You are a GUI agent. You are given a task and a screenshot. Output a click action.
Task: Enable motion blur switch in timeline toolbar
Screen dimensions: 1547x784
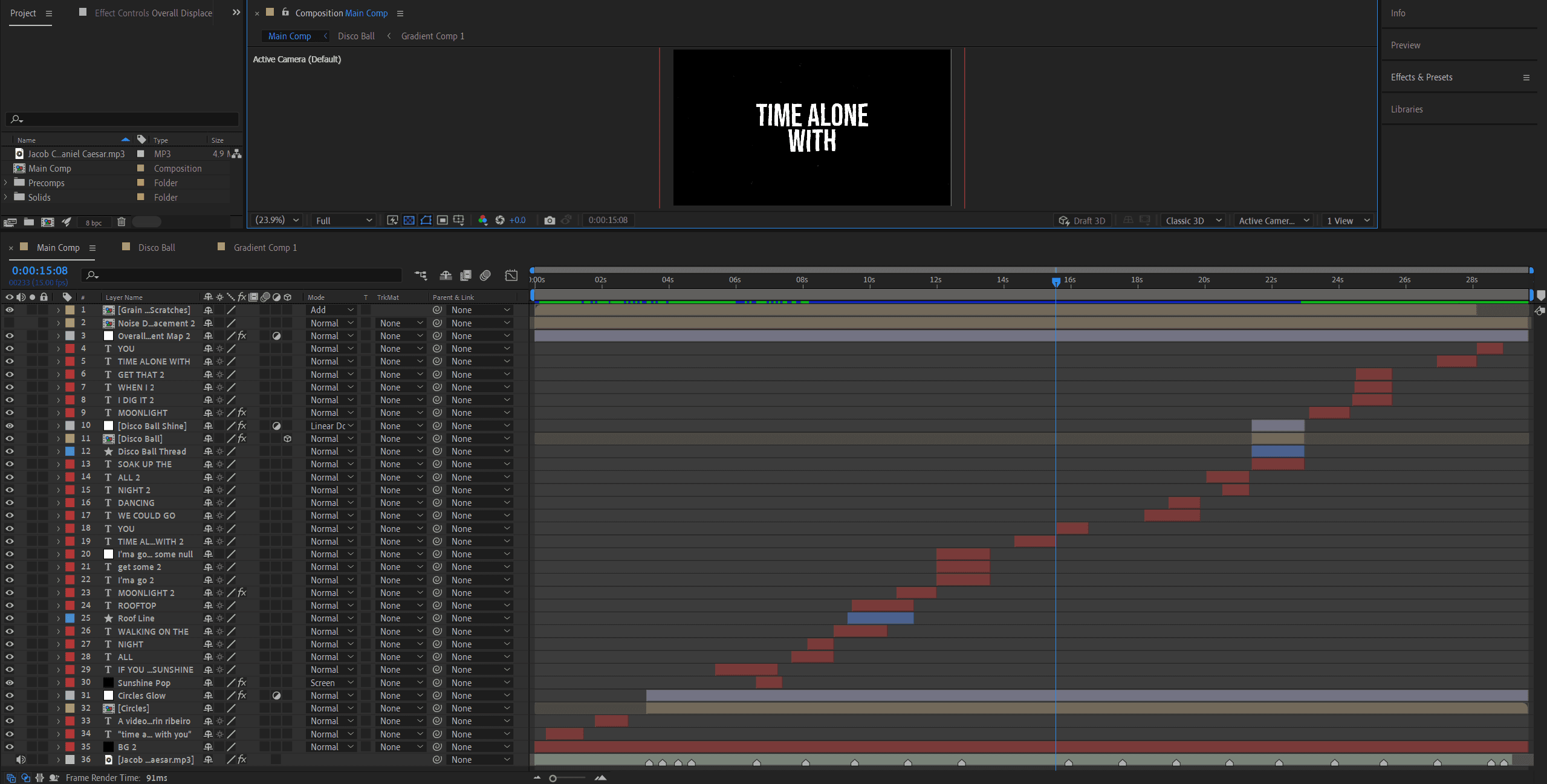coord(485,276)
